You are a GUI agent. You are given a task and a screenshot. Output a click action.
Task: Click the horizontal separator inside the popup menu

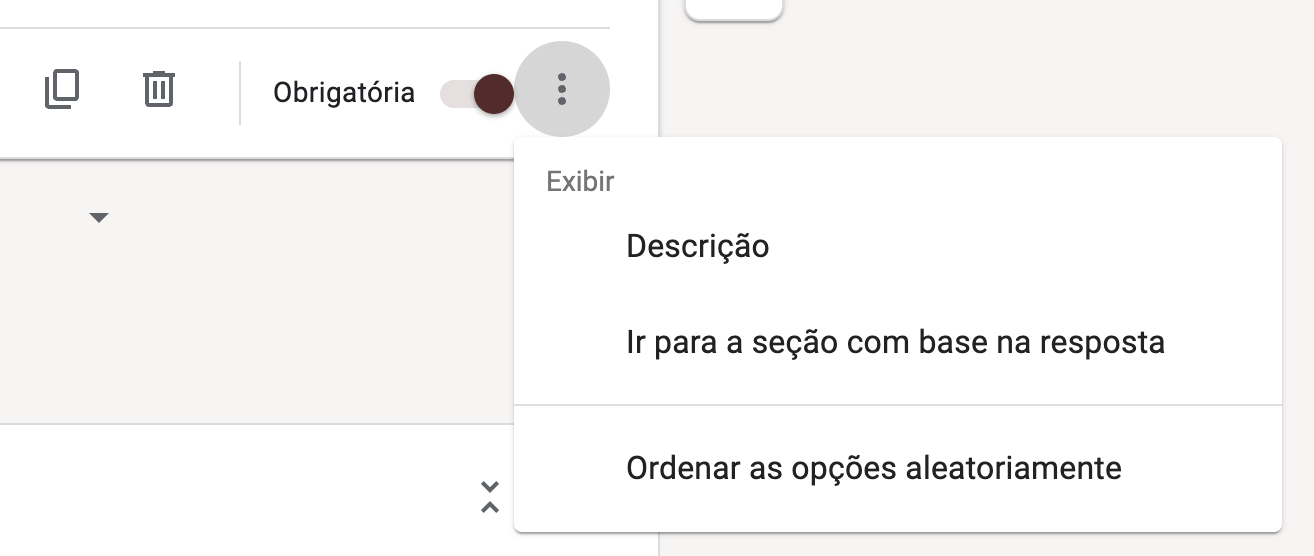(897, 405)
